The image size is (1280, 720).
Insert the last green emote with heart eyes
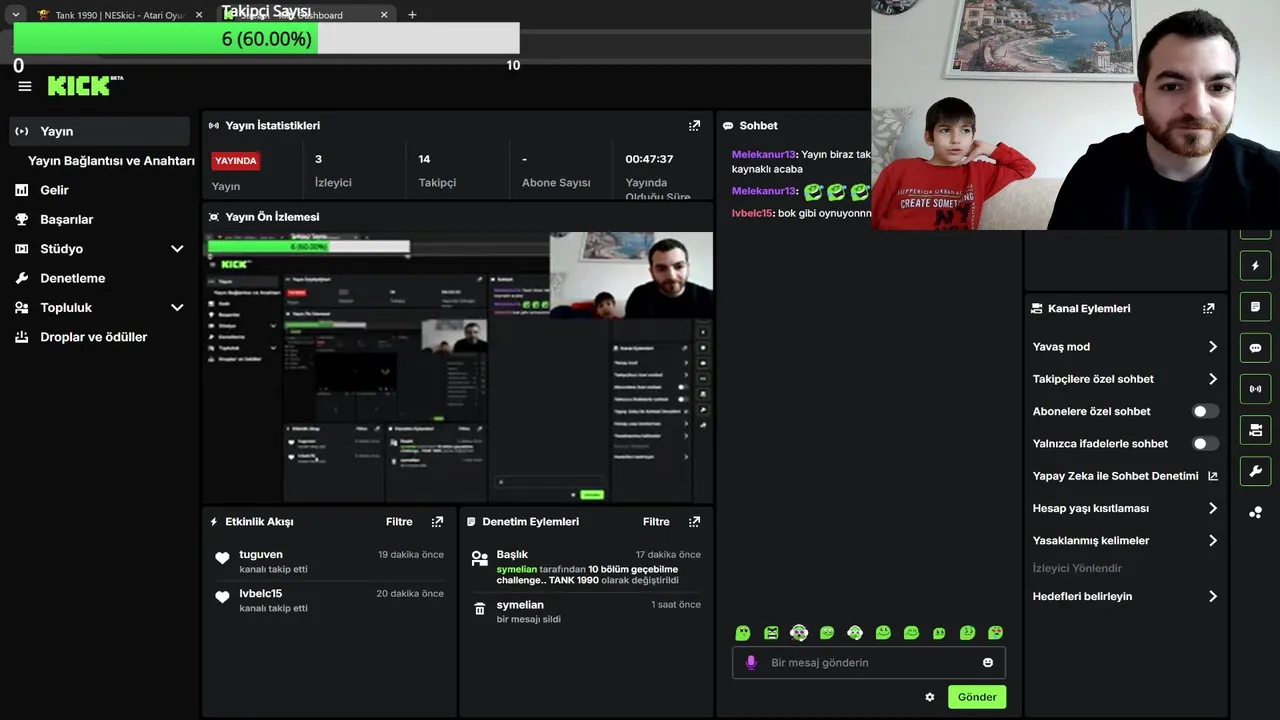(995, 633)
